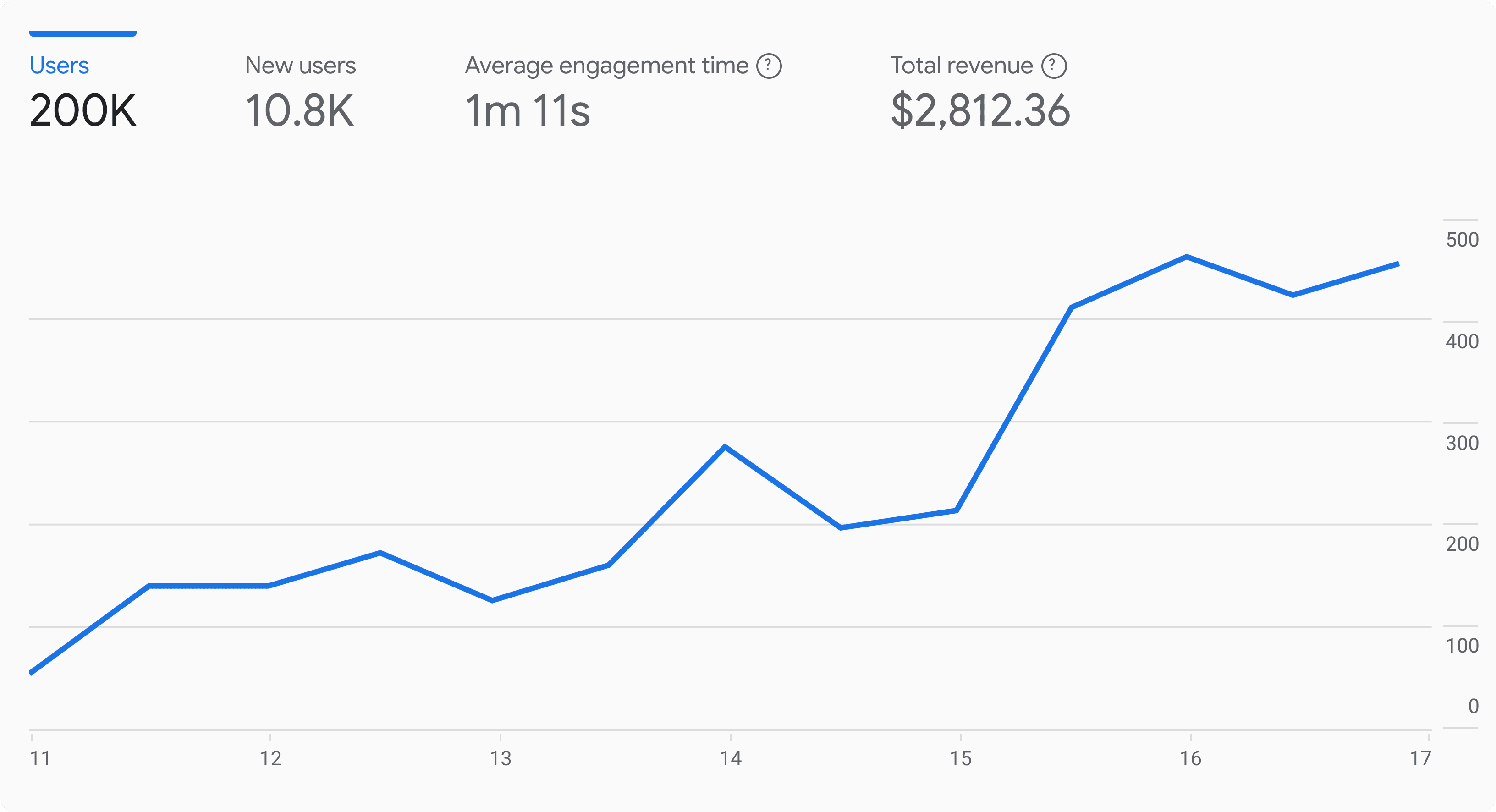Click the $2,812.36 revenue figure
Viewport: 1496px width, 812px height.
(980, 110)
